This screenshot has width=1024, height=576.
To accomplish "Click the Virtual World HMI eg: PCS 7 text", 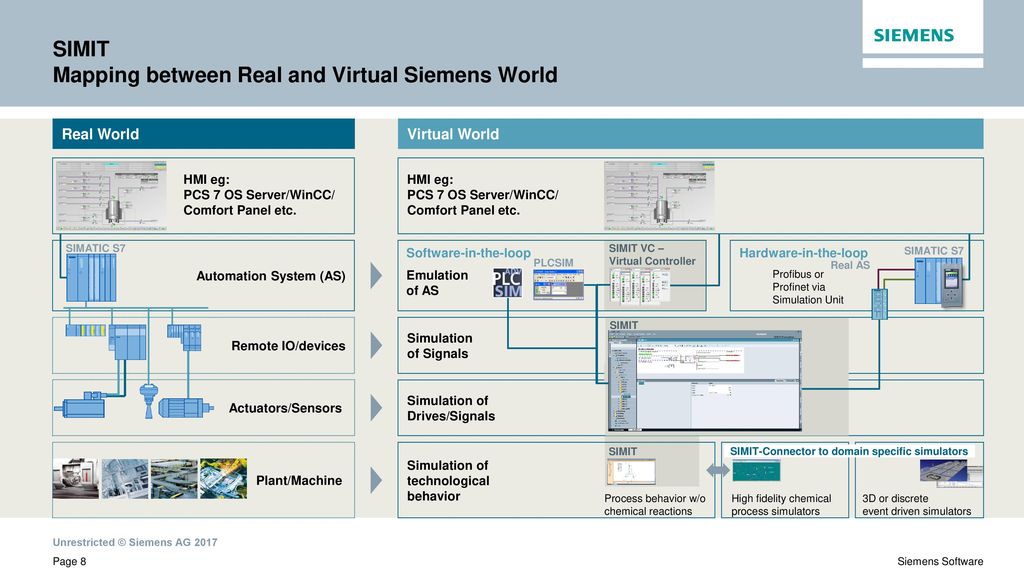I will (x=483, y=195).
